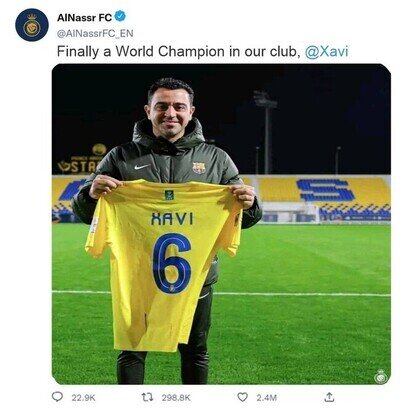Click the AlNassr watermark logo in photo corner

[x=380, y=376]
